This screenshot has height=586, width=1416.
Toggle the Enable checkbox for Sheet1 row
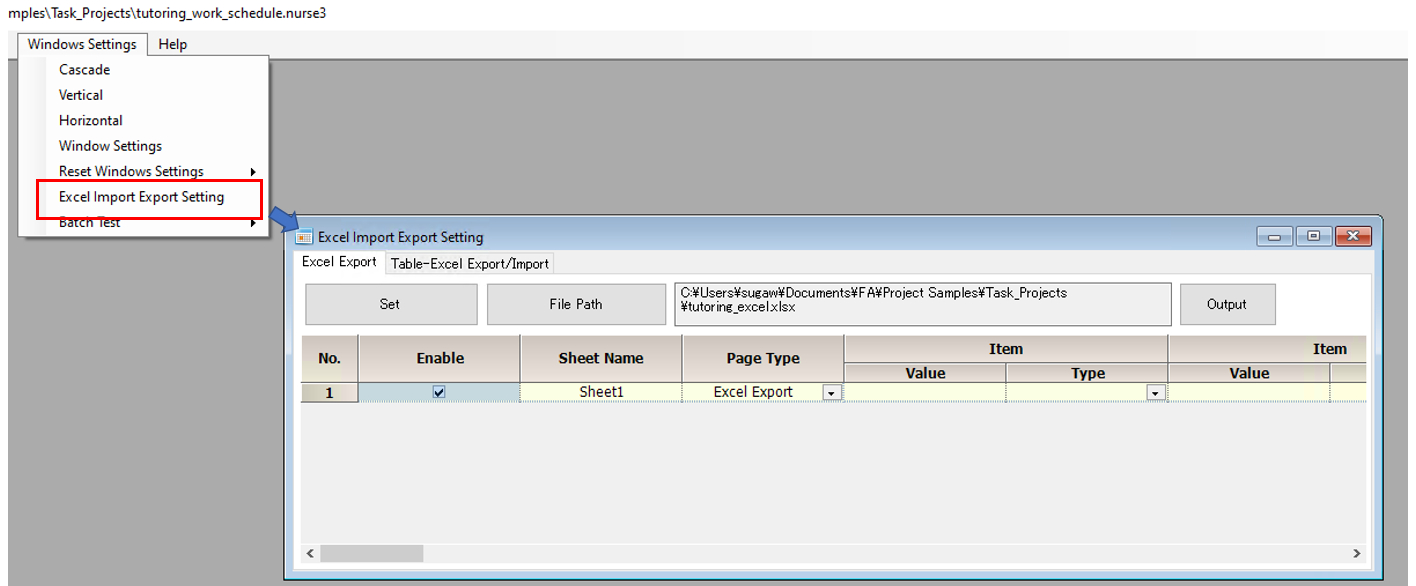pyautogui.click(x=438, y=392)
